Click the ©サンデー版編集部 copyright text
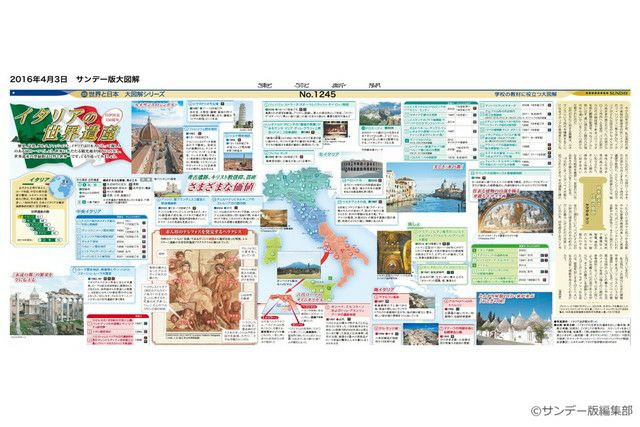640x427 pixels. tap(580, 410)
